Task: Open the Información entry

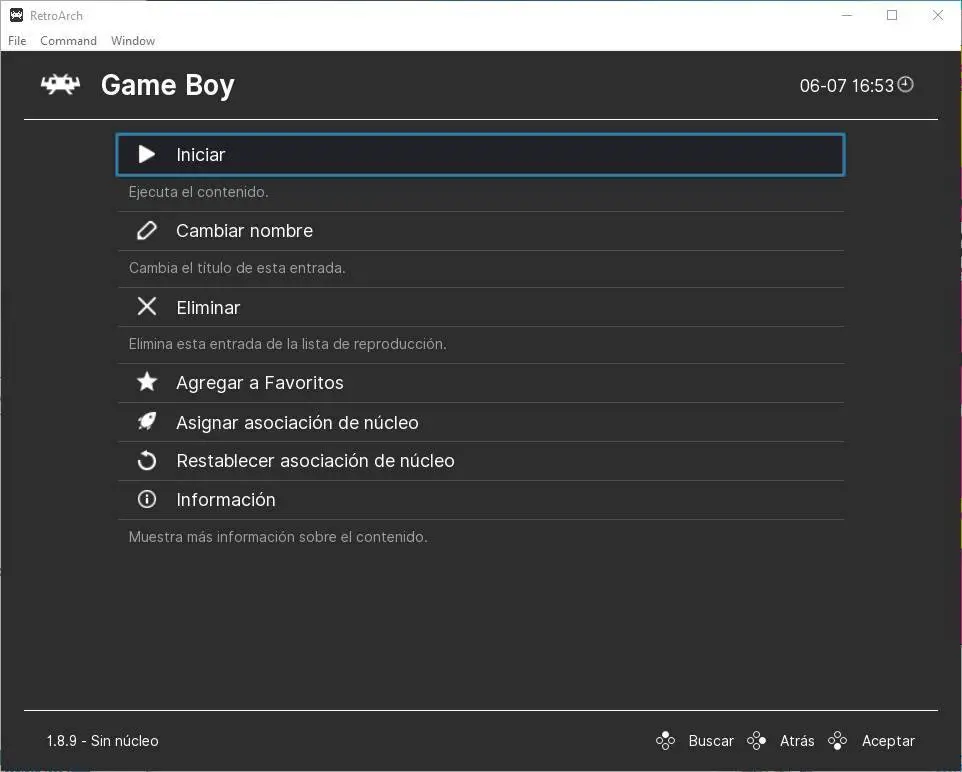Action: click(x=481, y=500)
